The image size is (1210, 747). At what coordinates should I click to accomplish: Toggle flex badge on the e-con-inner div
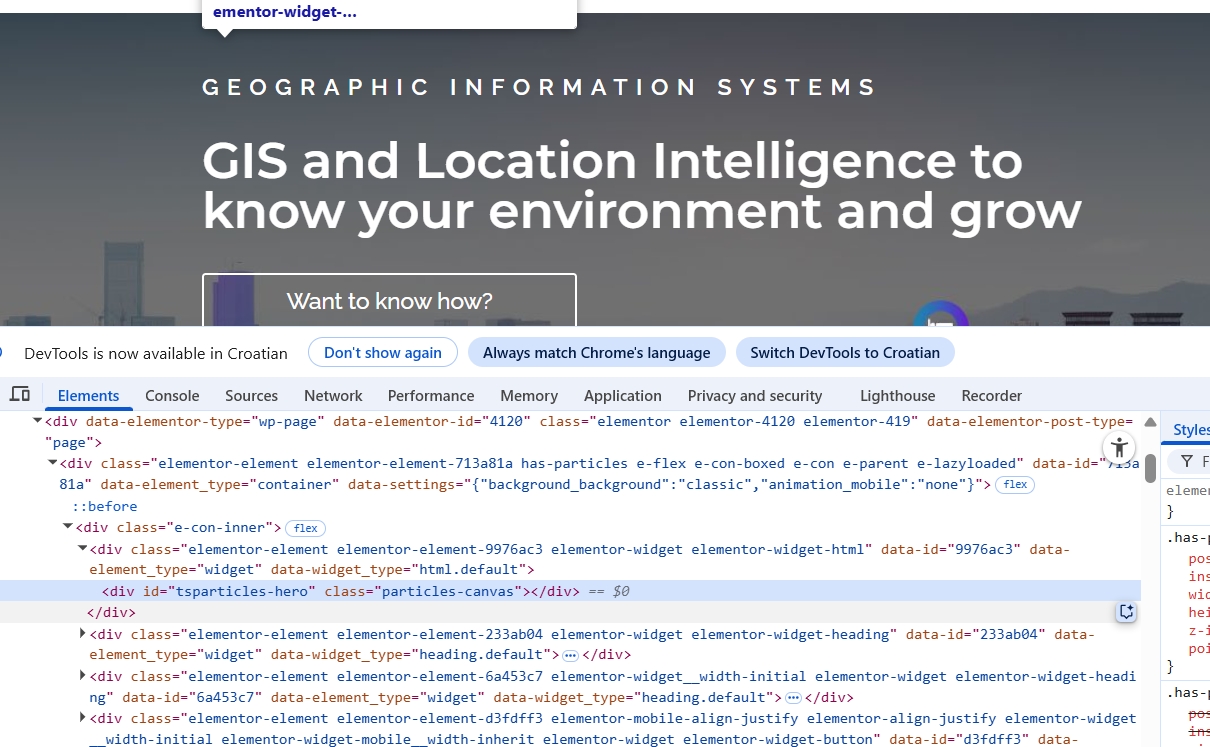305,528
